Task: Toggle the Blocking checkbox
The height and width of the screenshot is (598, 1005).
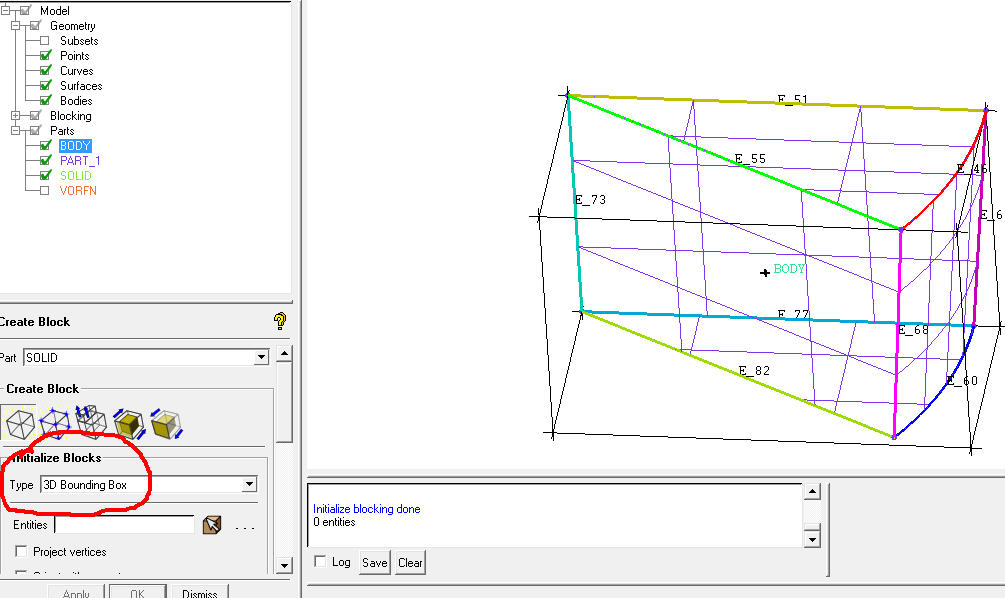Action: 35,115
